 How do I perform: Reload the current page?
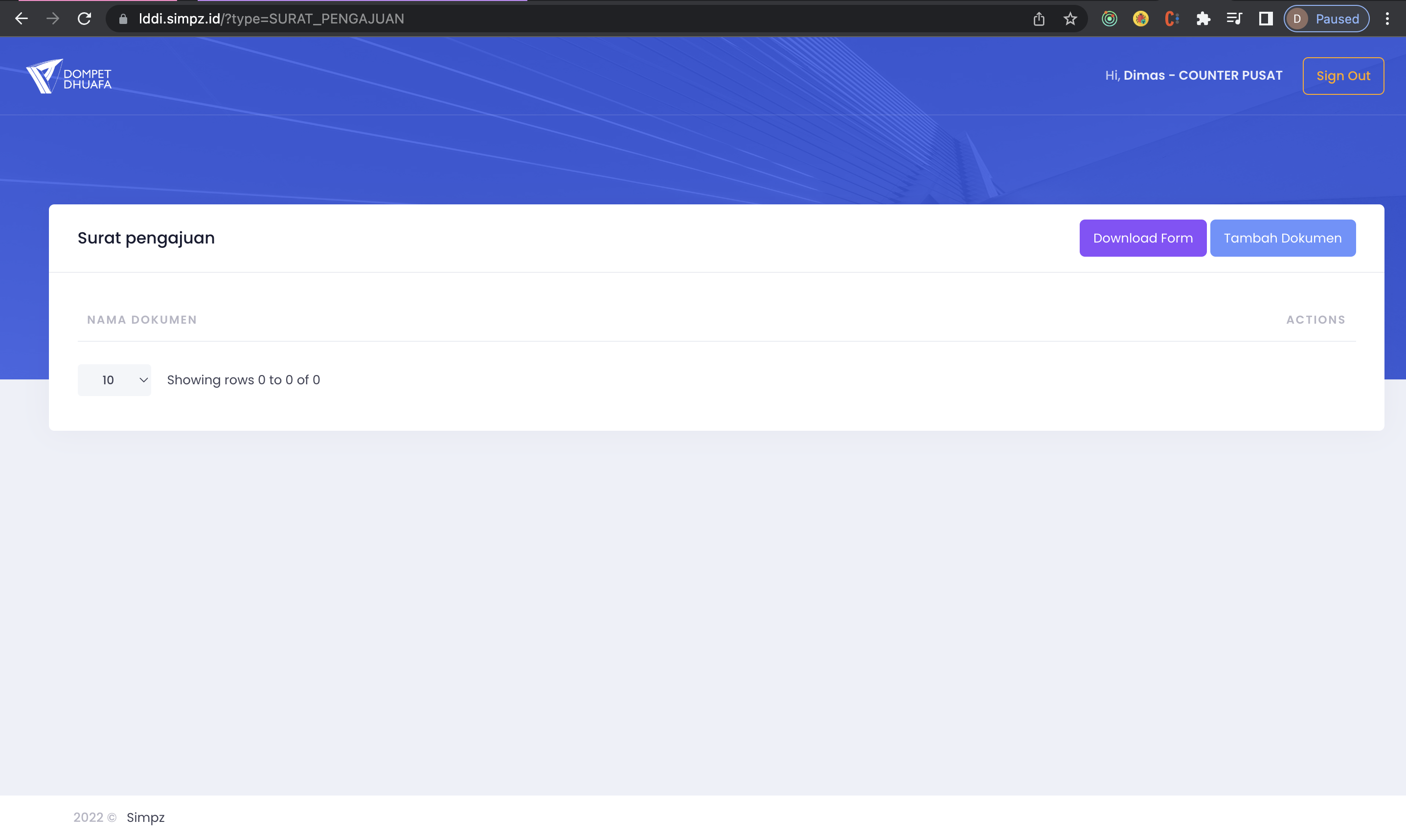coord(84,19)
